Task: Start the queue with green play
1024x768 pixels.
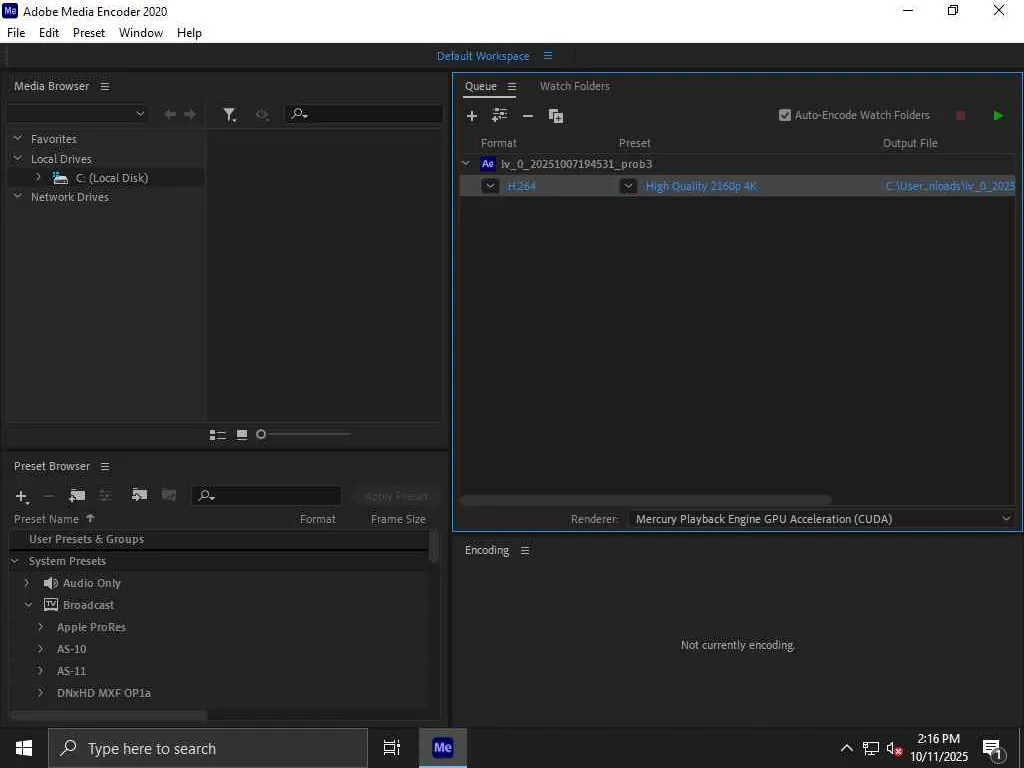Action: [x=998, y=116]
